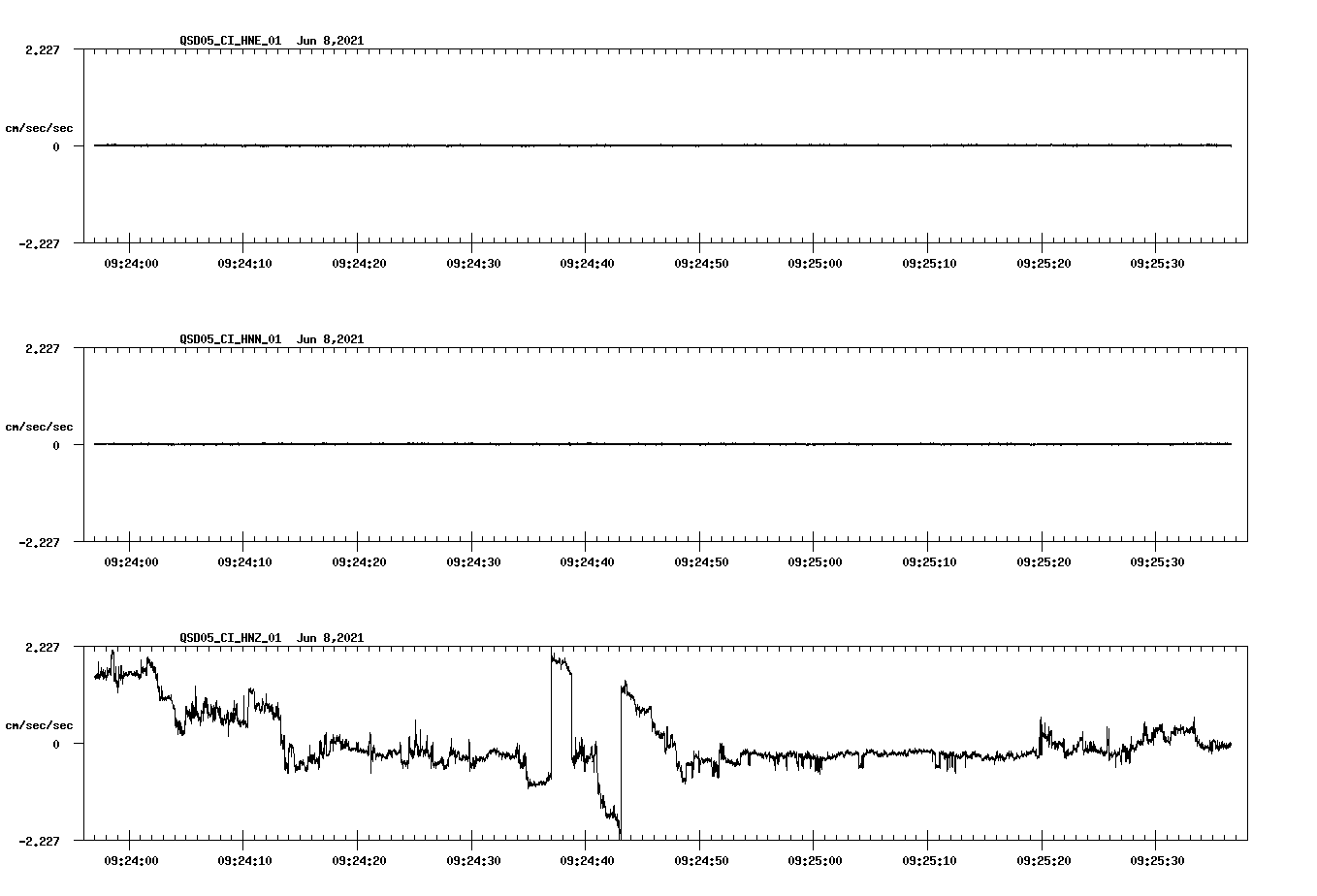The height and width of the screenshot is (896, 1317).
Task: Click 09:24:20 time label under HNE plot
Action: [359, 263]
